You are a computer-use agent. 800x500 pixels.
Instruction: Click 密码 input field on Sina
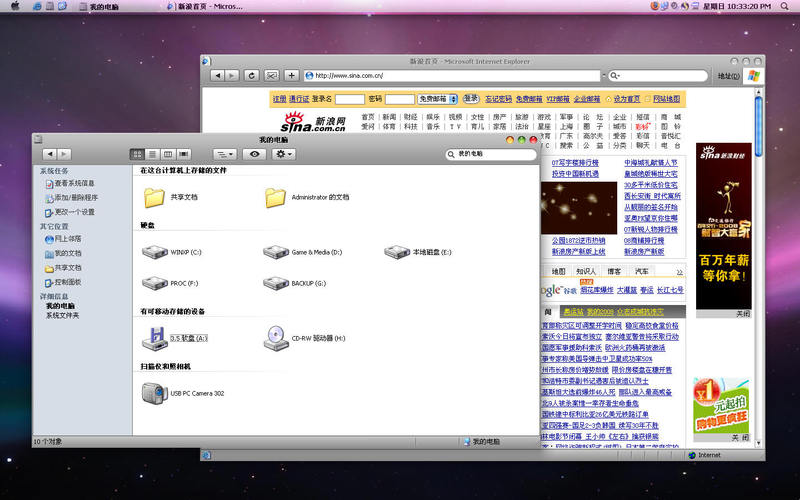pyautogui.click(x=399, y=99)
